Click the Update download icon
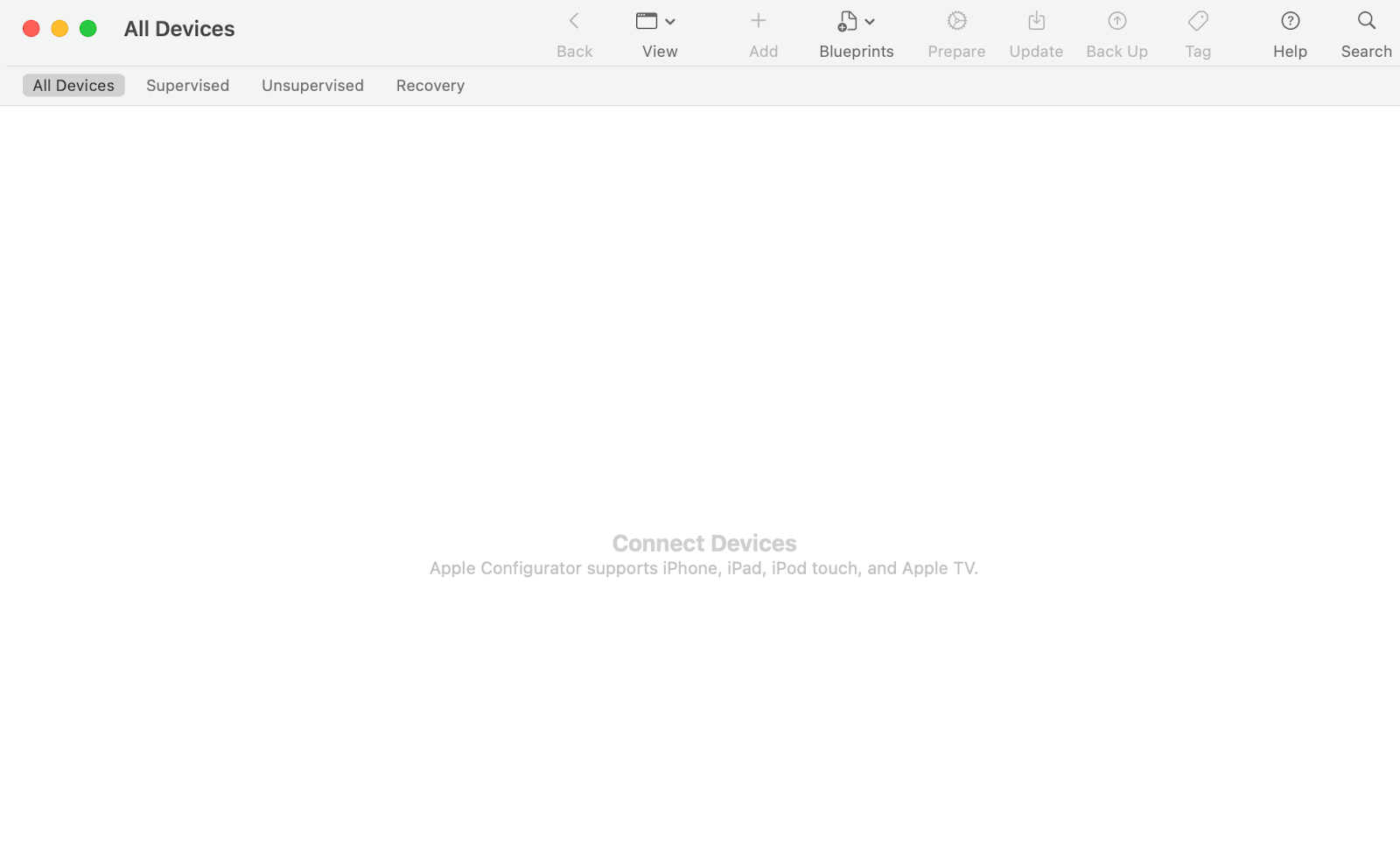Screen dimensions: 1400x864 pos(1037,20)
